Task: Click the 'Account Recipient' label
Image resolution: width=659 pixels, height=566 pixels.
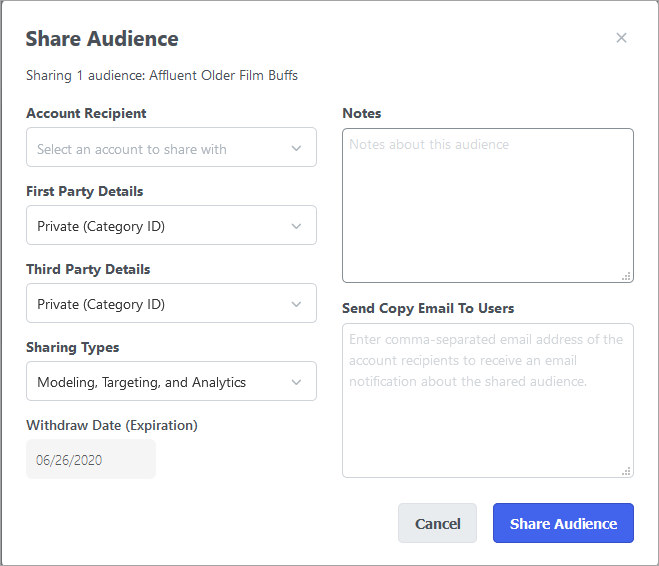Action: tap(86, 113)
